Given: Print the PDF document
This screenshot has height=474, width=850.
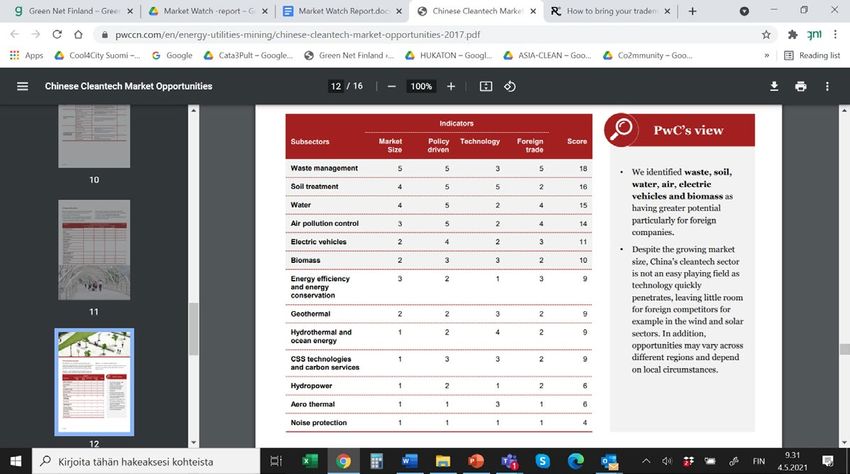Looking at the screenshot, I should (x=800, y=86).
